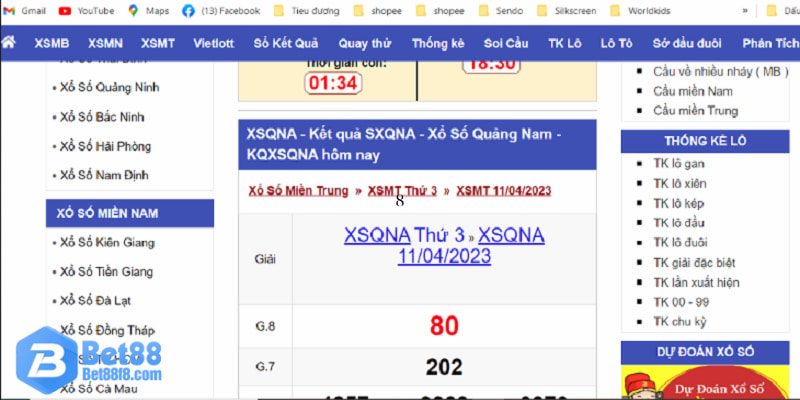This screenshot has height=400, width=800.
Task: Open the Quay thử menu
Action: coord(365,44)
